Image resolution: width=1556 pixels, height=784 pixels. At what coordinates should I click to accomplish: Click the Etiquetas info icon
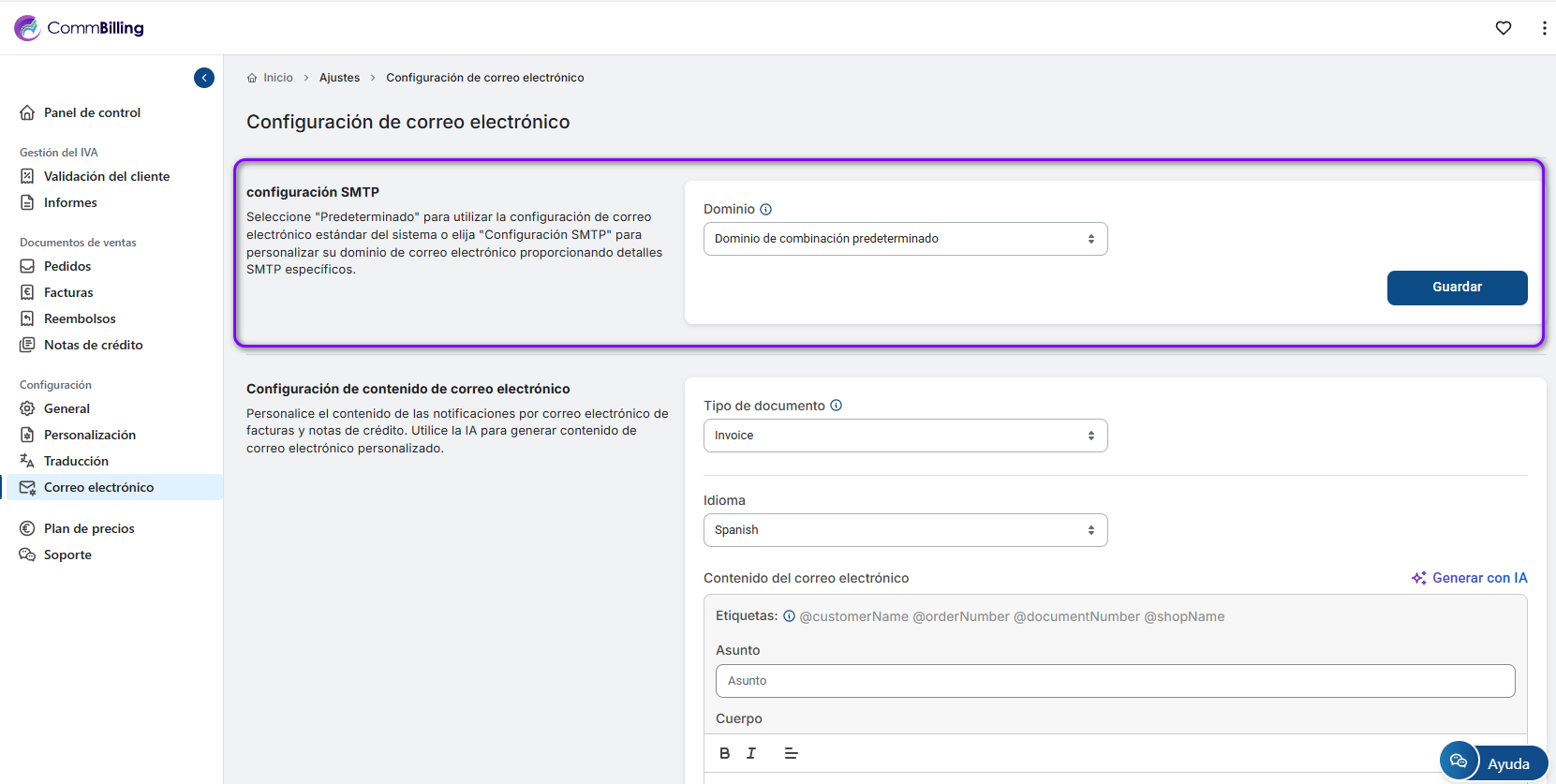pyautogui.click(x=789, y=616)
